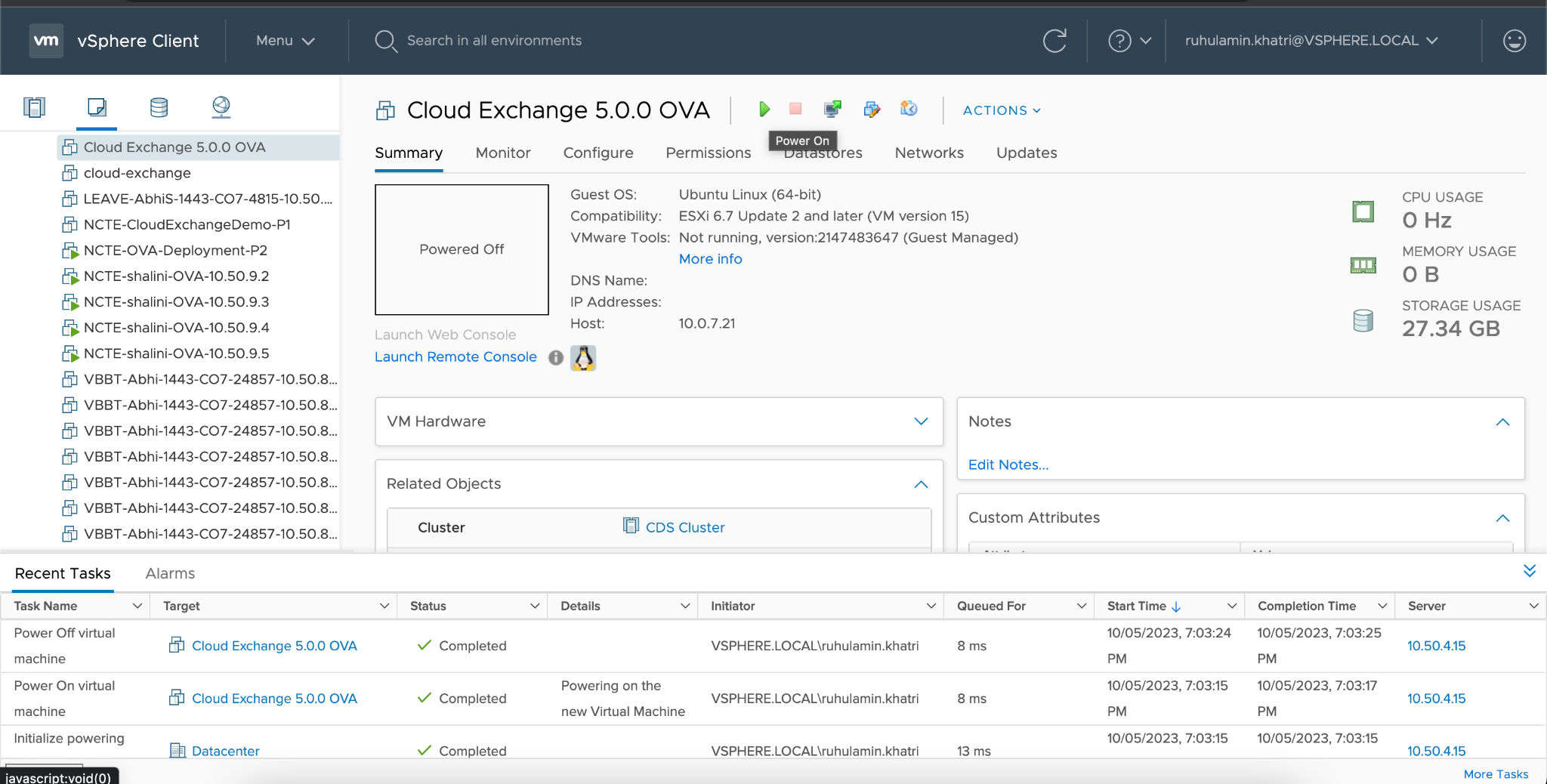Click the CDS Cluster icon
This screenshot has width=1547, height=784.
631,526
